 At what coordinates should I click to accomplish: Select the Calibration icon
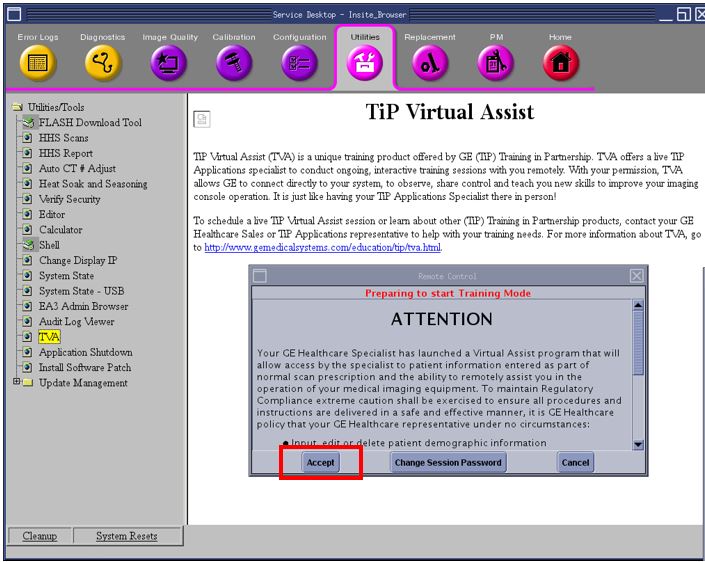(x=234, y=64)
